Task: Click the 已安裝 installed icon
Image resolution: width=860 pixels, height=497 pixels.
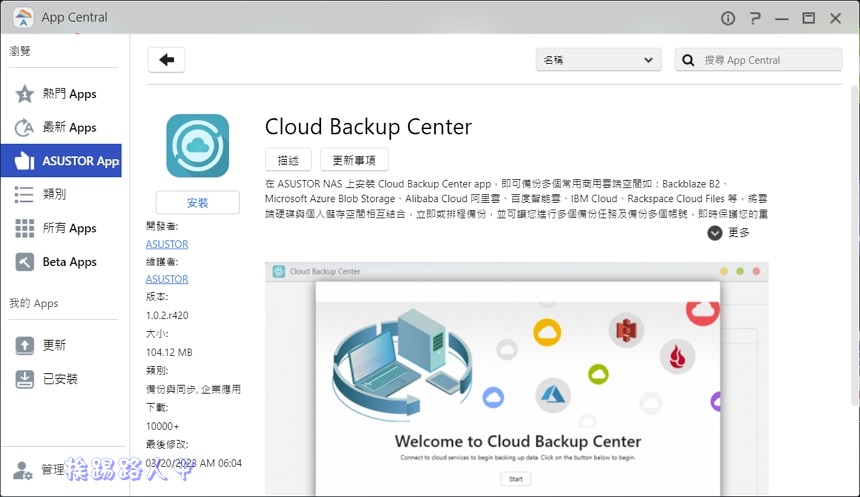Action: tap(24, 379)
